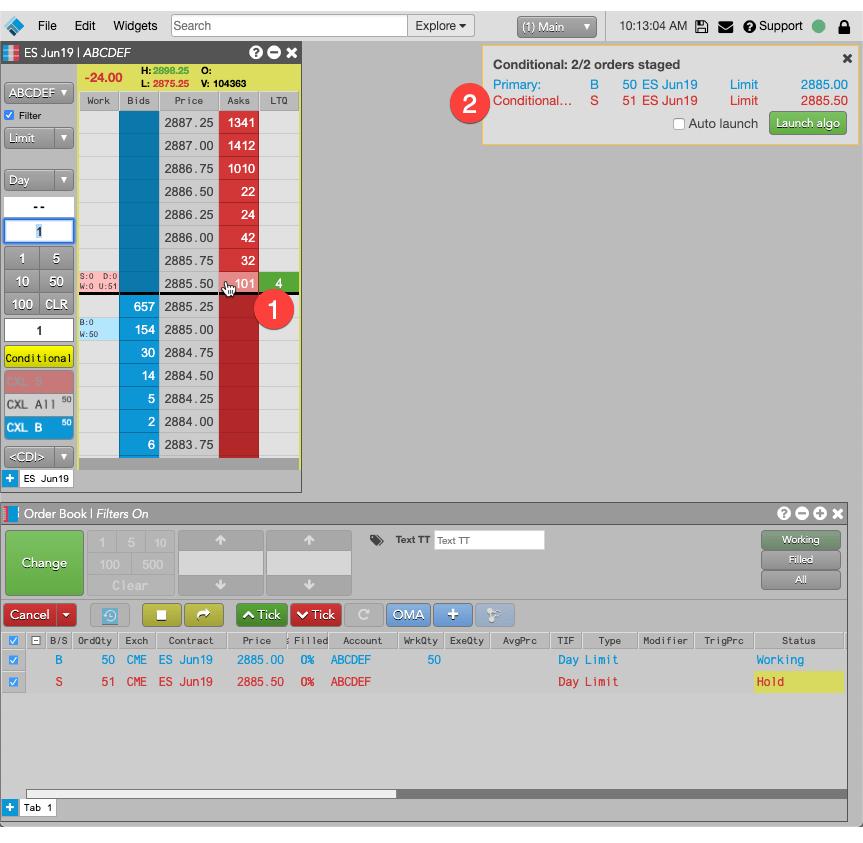Click the OMA button
863x843 pixels.
(408, 615)
